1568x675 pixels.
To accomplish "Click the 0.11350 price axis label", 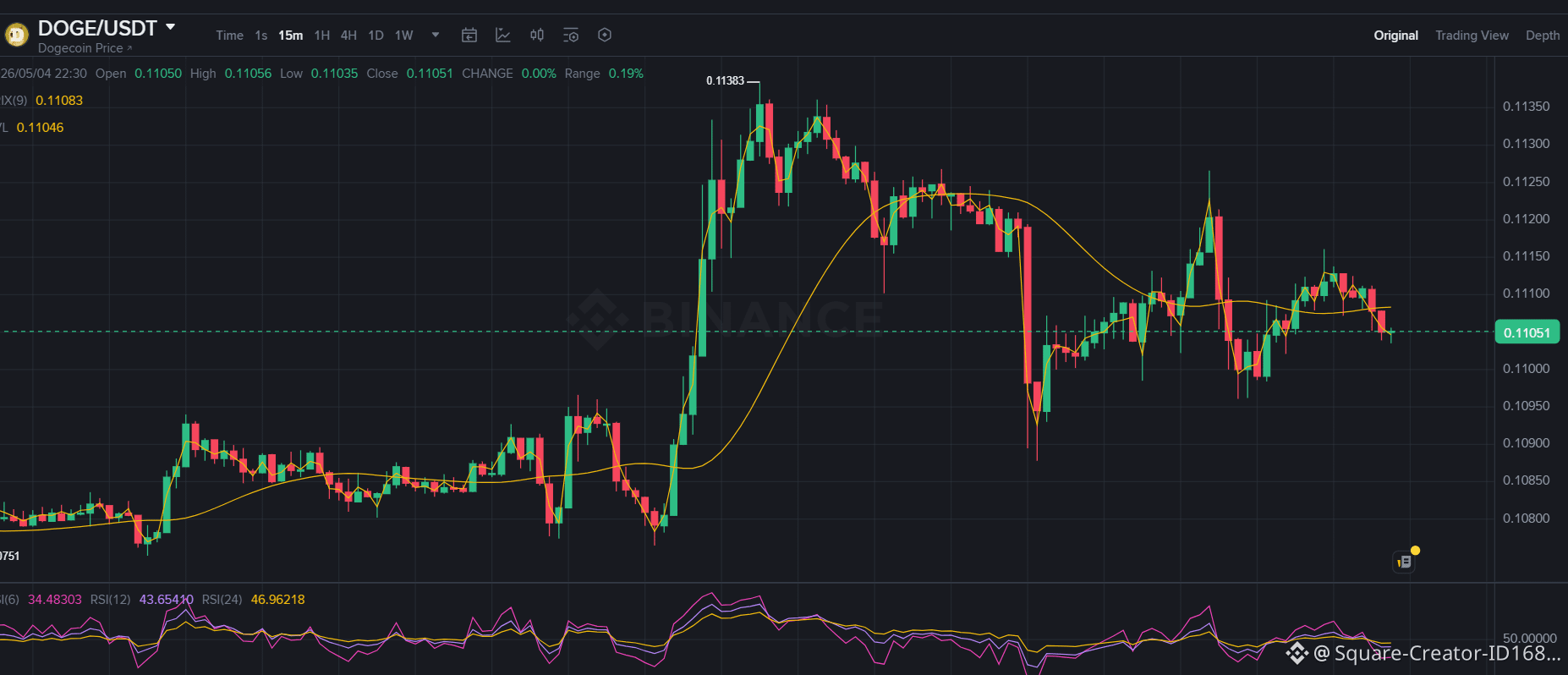I will [1526, 107].
